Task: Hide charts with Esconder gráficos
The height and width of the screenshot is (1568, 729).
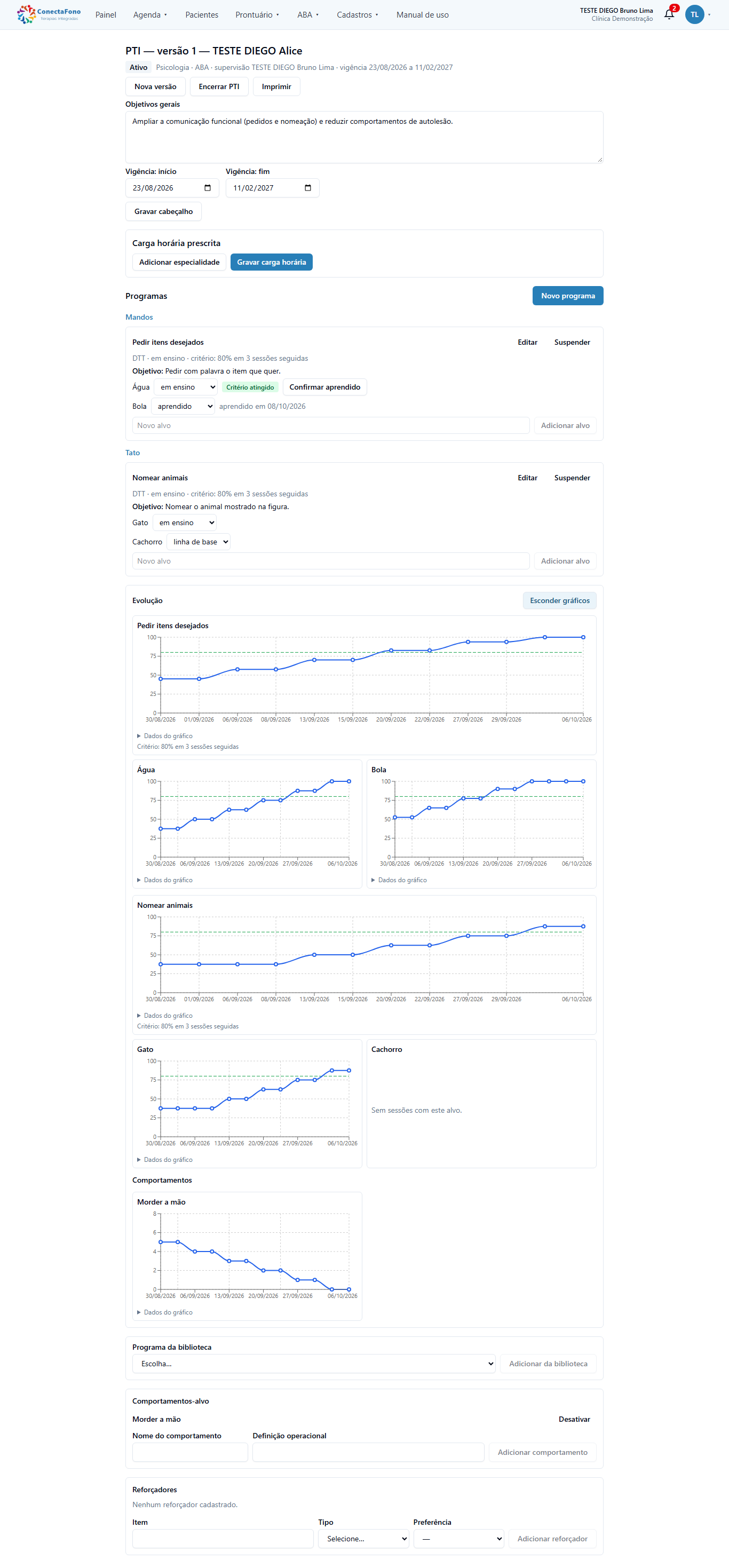Action: pos(560,601)
